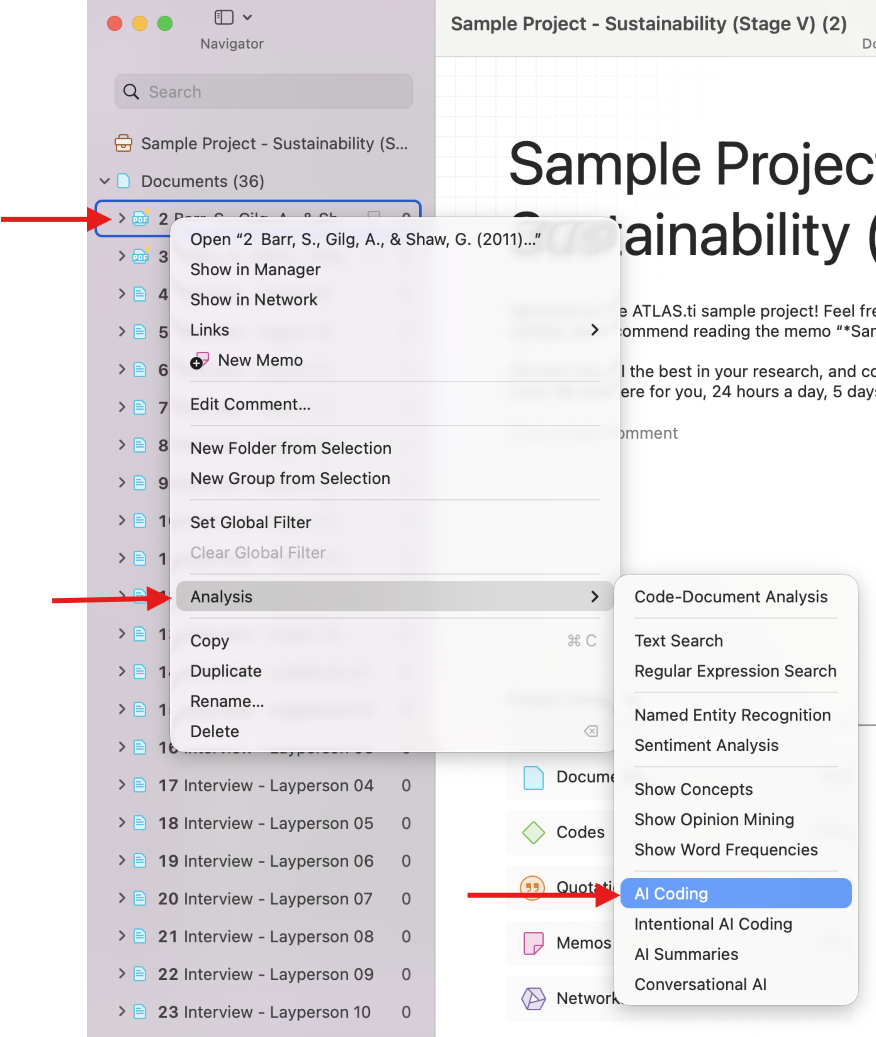Screen dimensions: 876x1037
Task: Click the sidebar toggle icon above Navigator
Action: [224, 17]
